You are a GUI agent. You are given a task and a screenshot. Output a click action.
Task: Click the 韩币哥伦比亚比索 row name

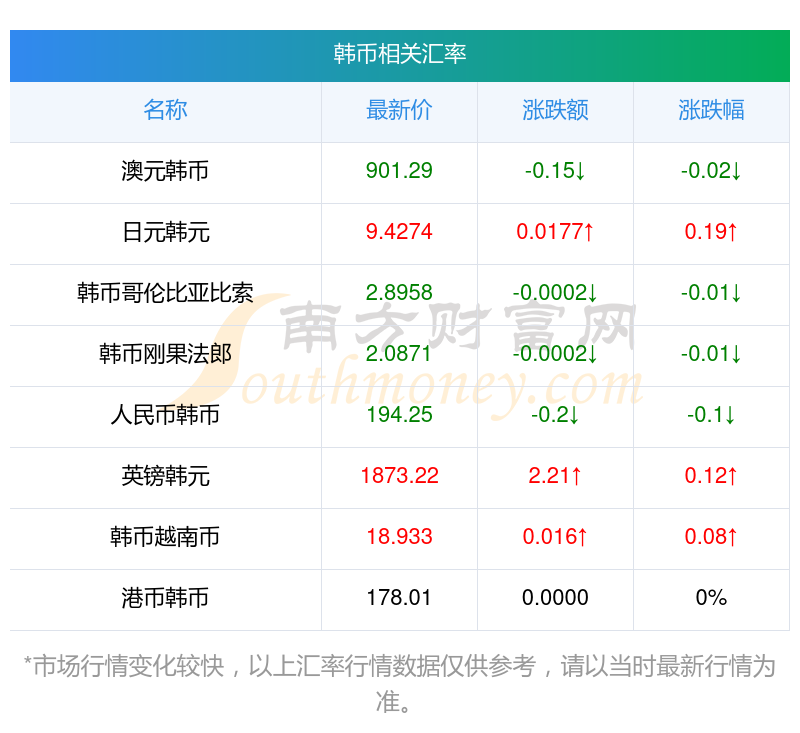pos(165,293)
